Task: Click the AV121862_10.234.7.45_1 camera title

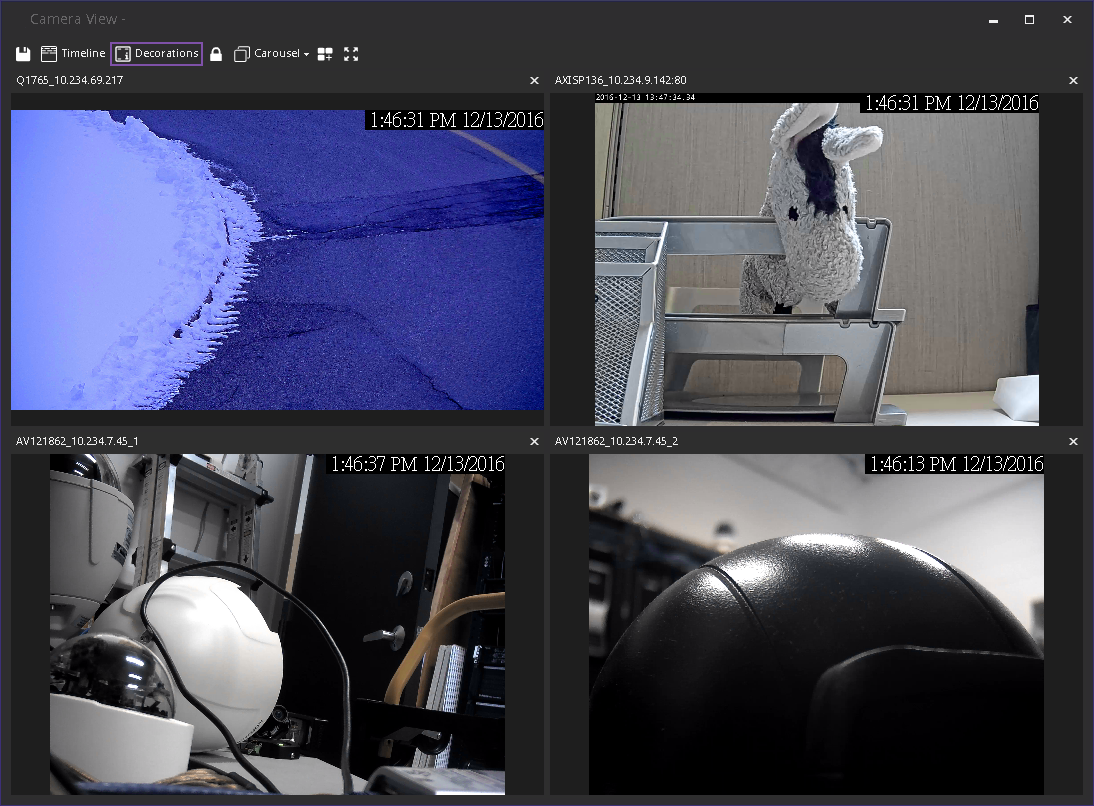Action: pos(77,441)
